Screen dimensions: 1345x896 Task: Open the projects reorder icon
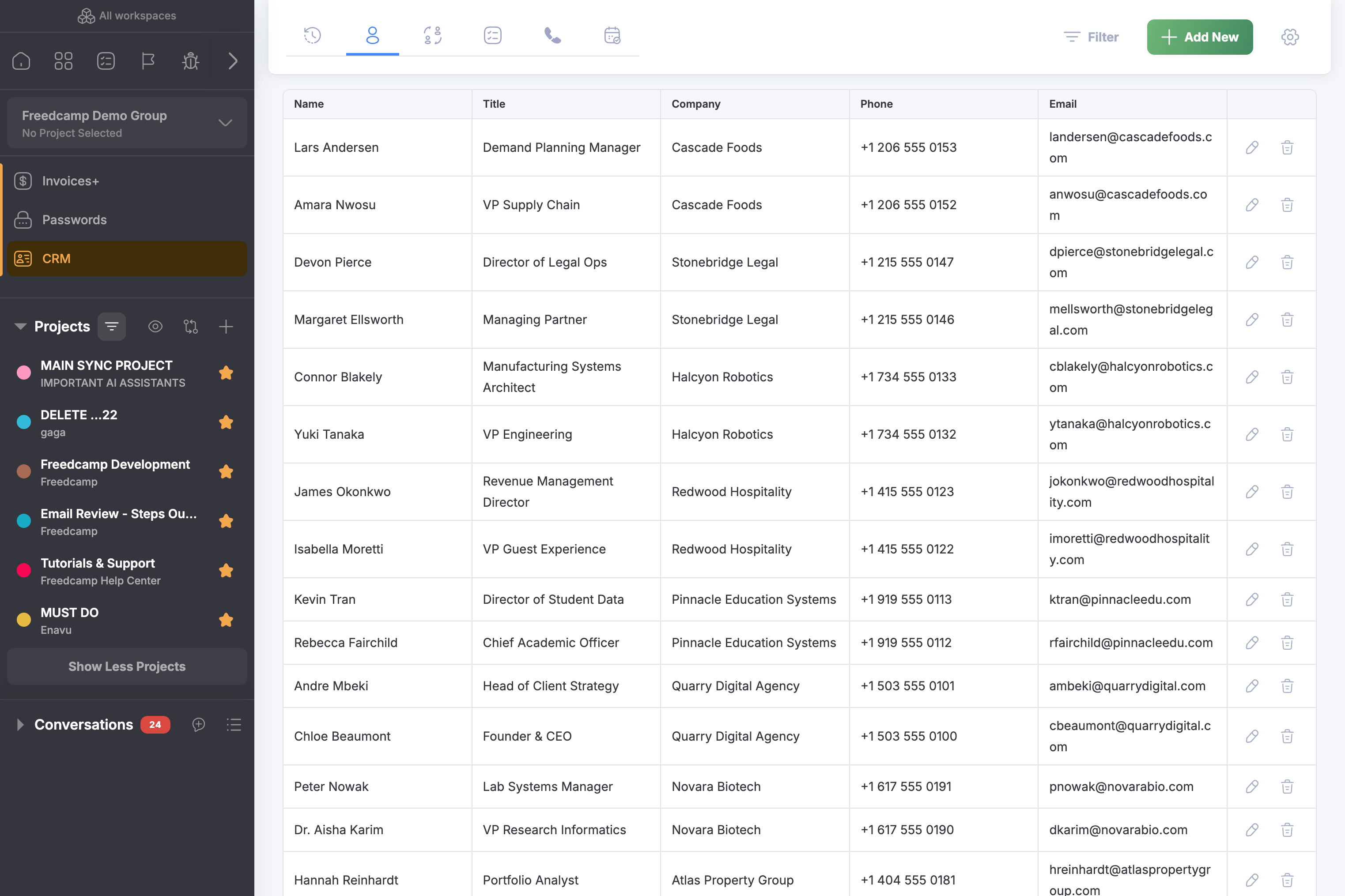click(191, 326)
